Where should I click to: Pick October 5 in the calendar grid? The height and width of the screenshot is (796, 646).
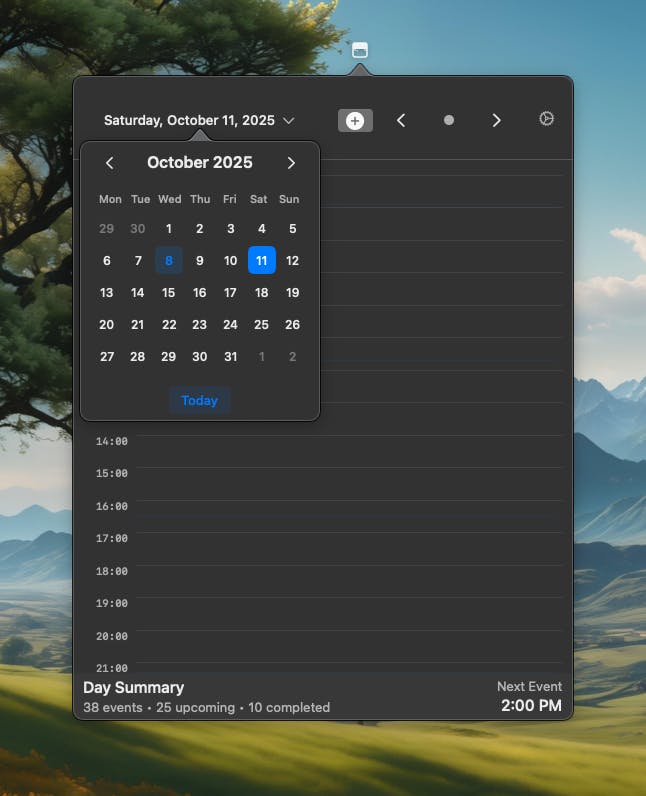(292, 229)
